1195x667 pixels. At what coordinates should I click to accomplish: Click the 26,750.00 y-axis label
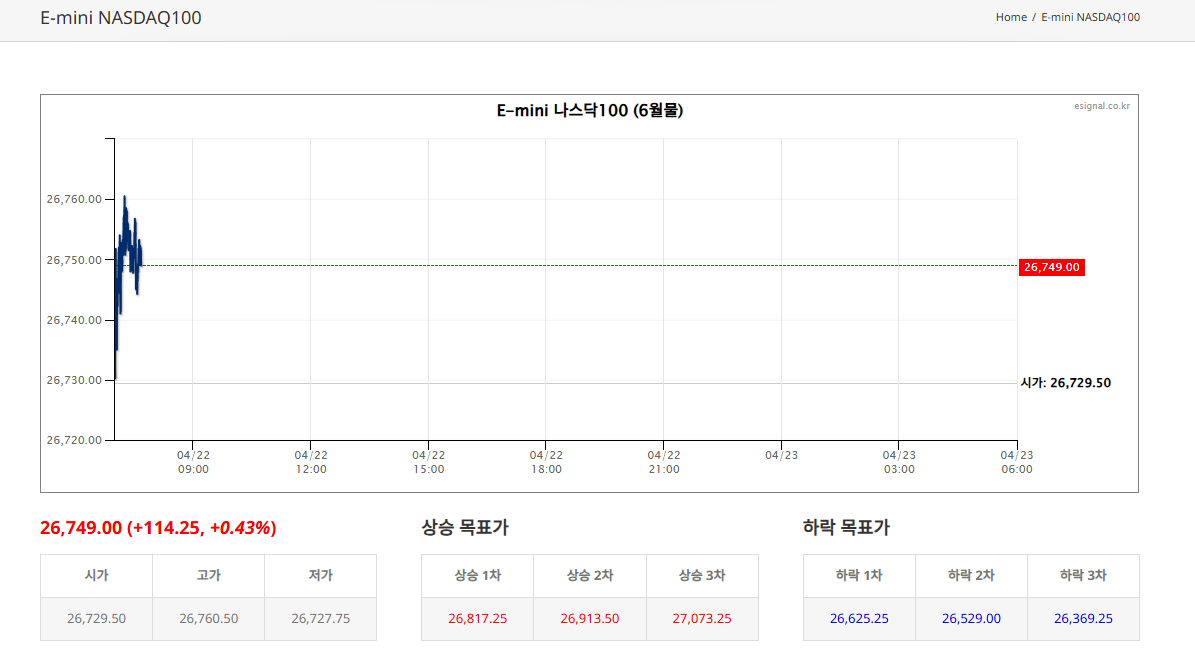pyautogui.click(x=74, y=260)
